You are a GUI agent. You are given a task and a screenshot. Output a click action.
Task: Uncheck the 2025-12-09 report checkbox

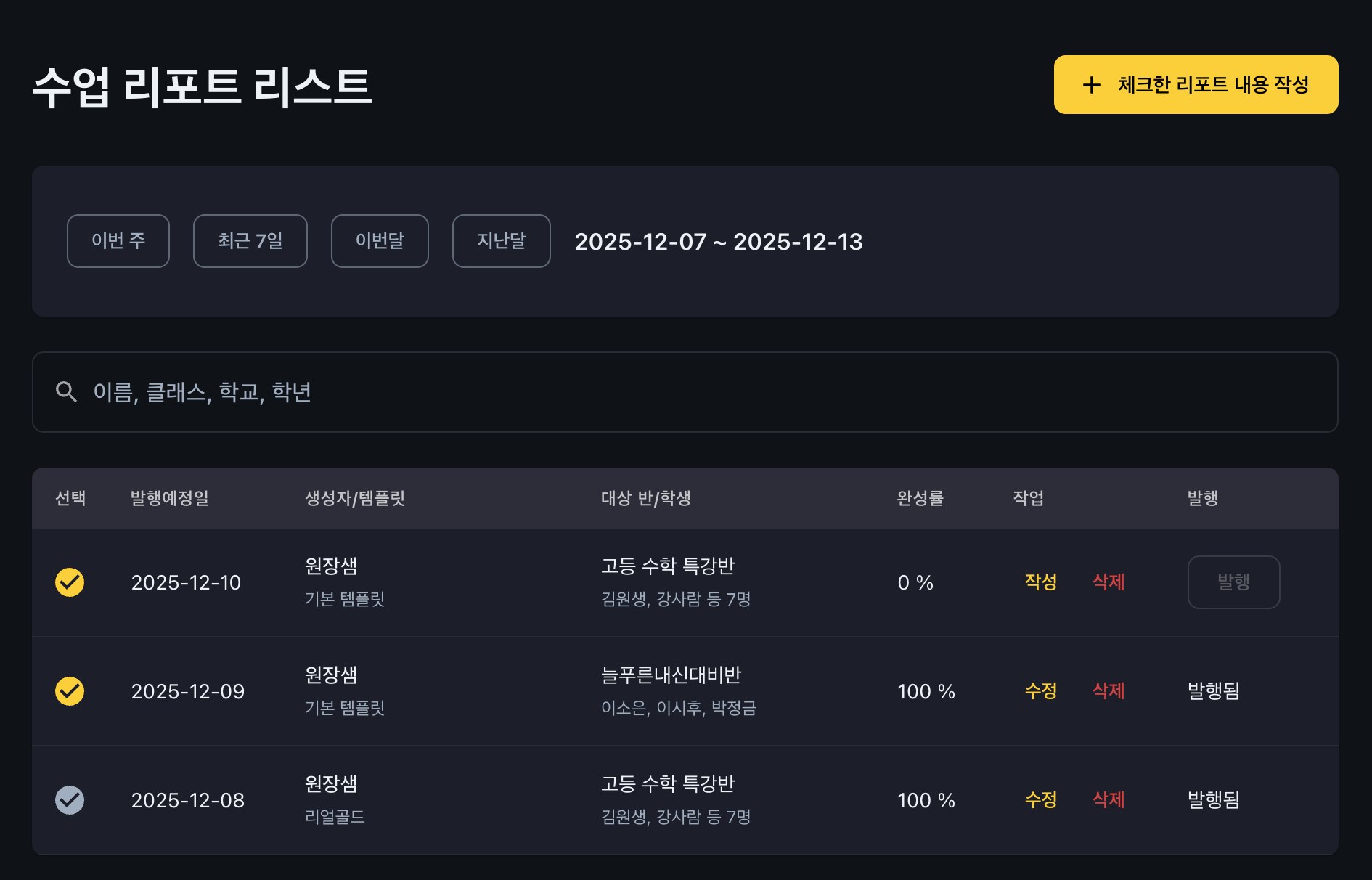point(70,691)
